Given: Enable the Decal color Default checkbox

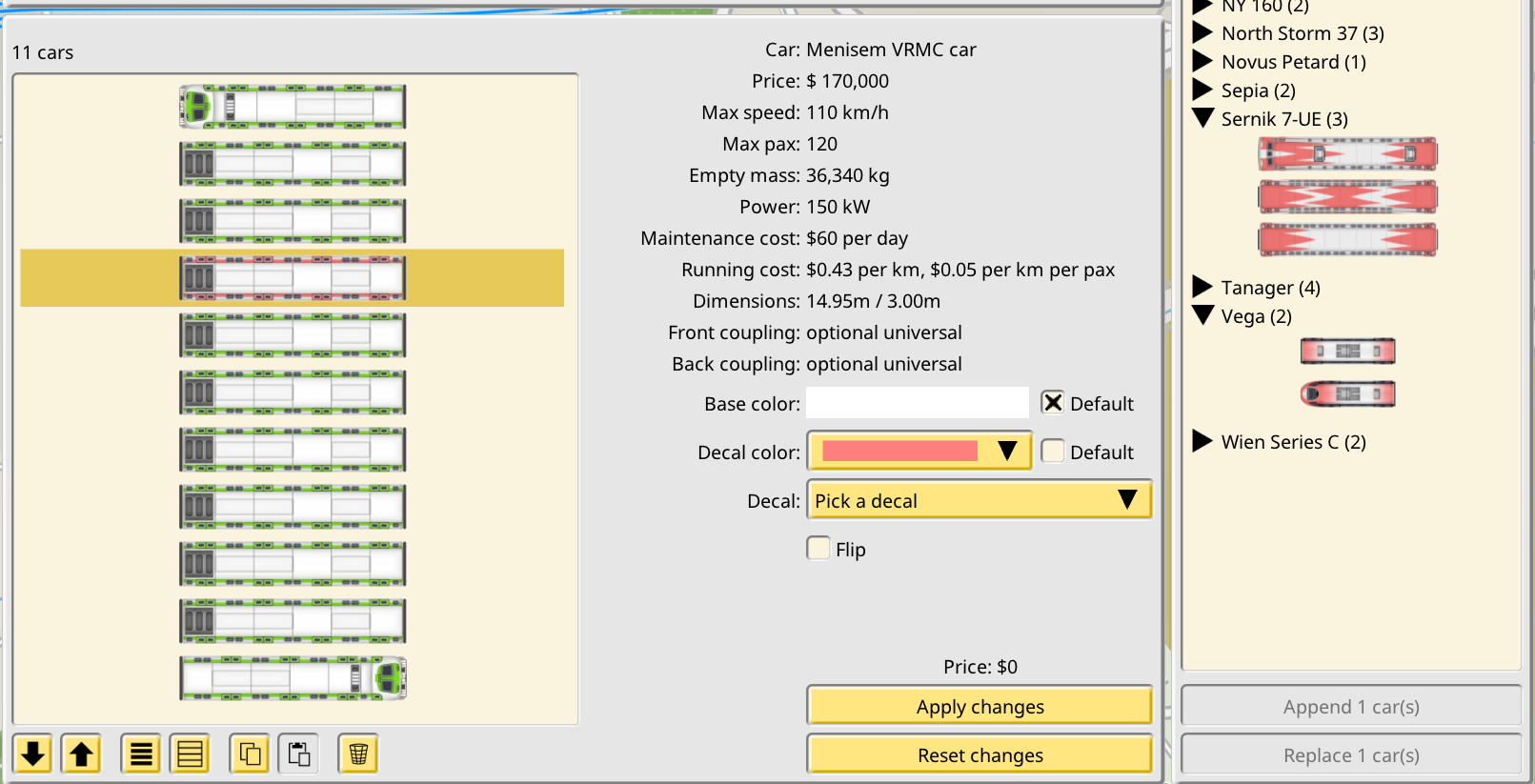Looking at the screenshot, I should (1053, 452).
